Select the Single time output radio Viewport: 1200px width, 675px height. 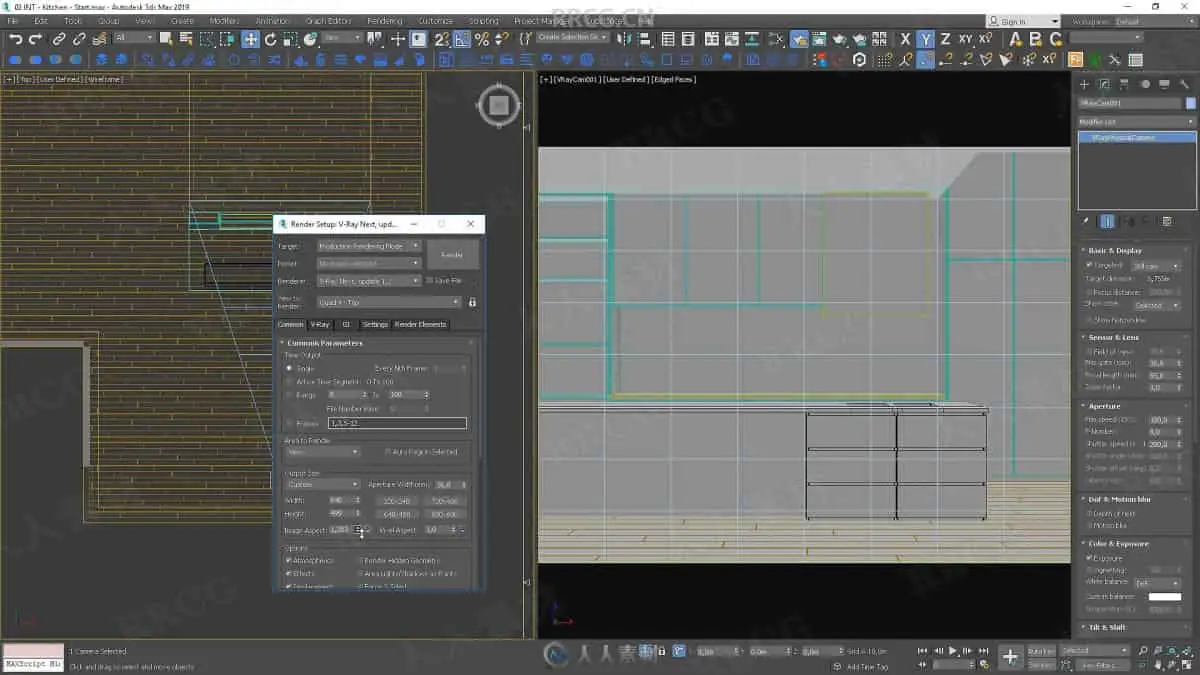point(289,368)
